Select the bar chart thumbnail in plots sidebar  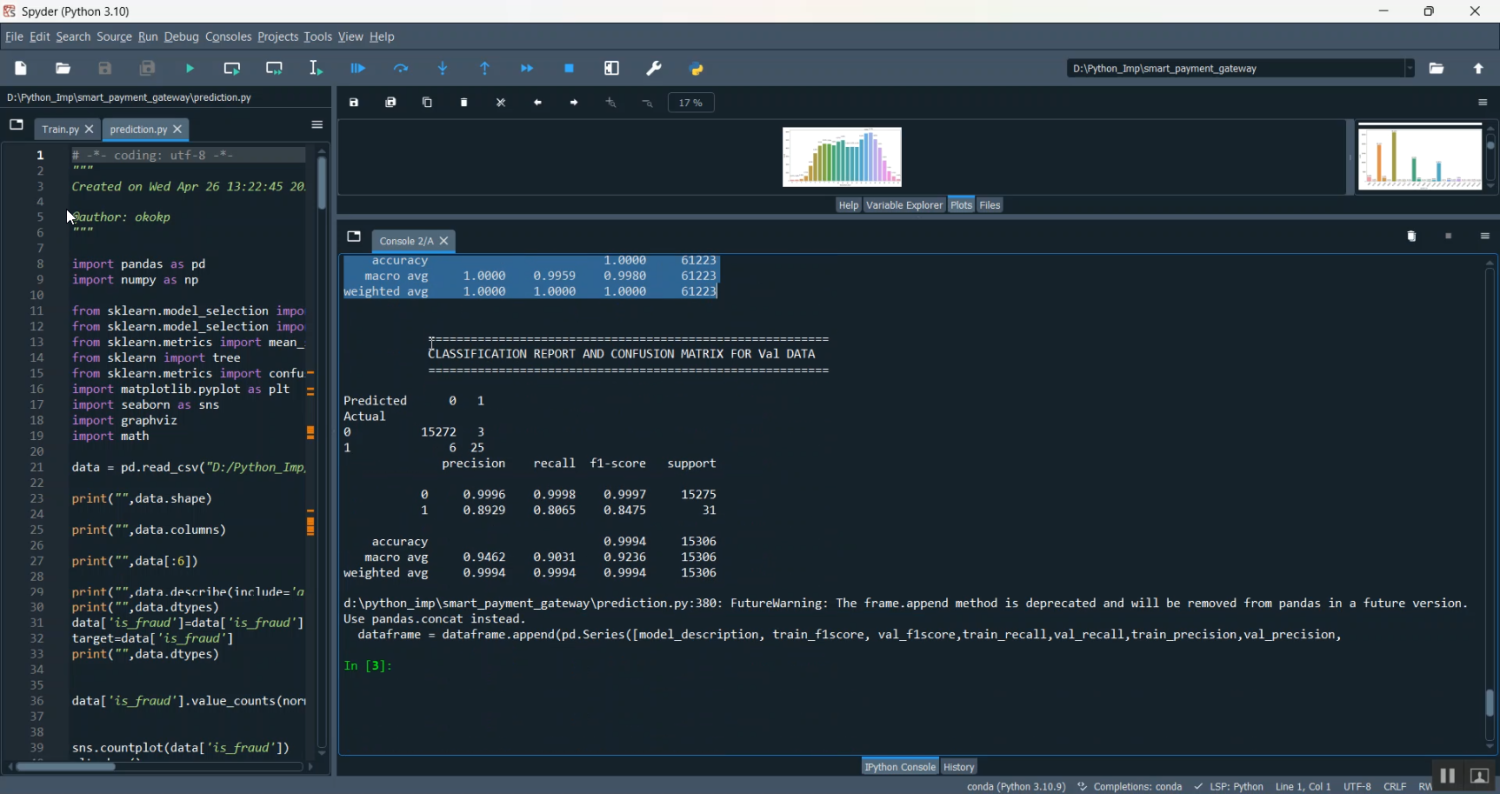pos(1419,158)
